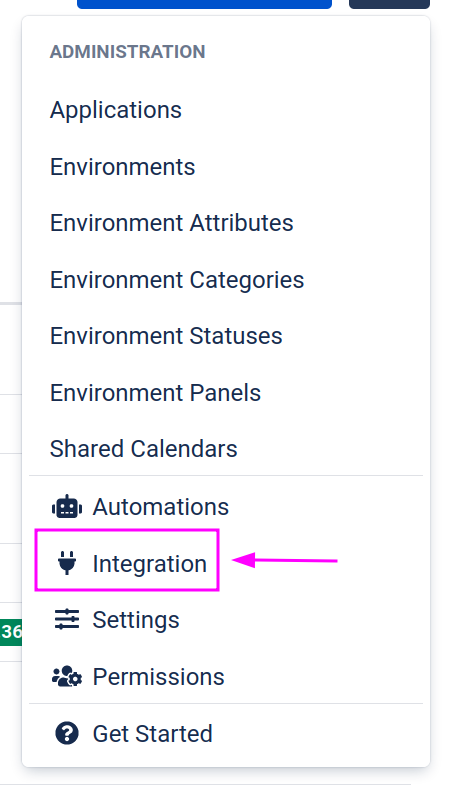The height and width of the screenshot is (785, 455).
Task: Click the robot Automations icon
Action: pos(67,507)
